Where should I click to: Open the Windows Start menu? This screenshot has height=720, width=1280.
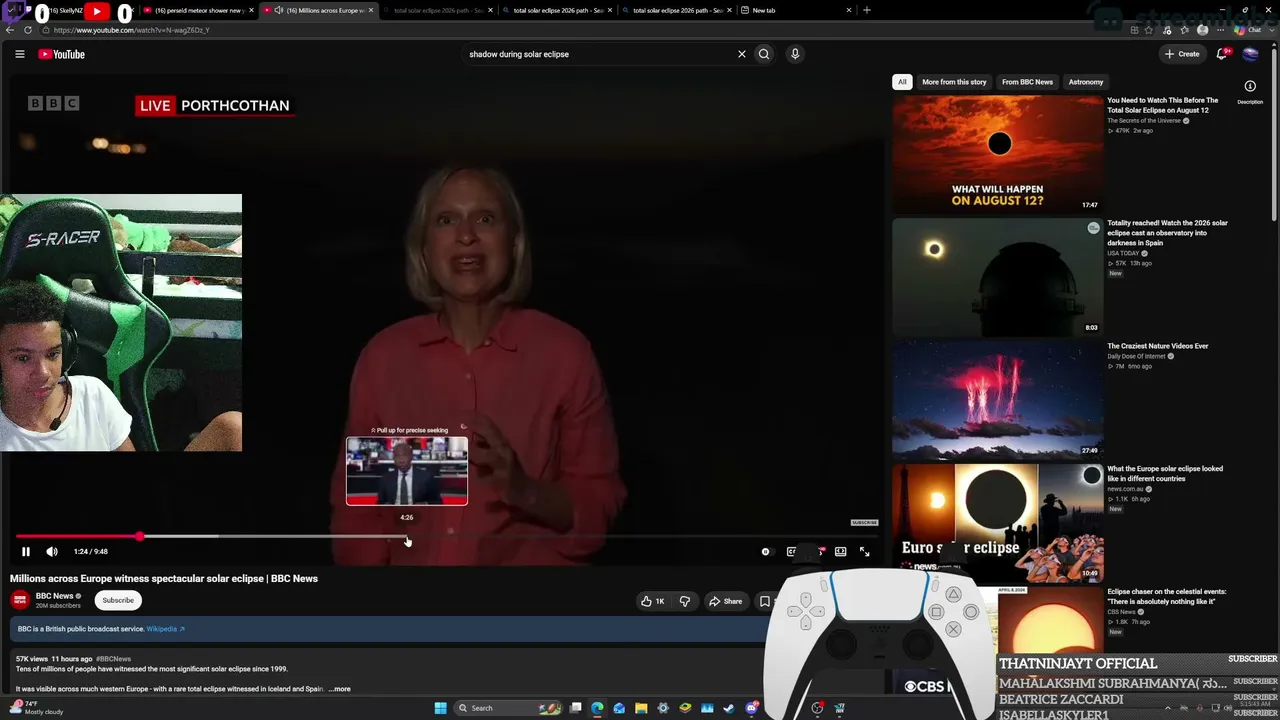click(440, 708)
